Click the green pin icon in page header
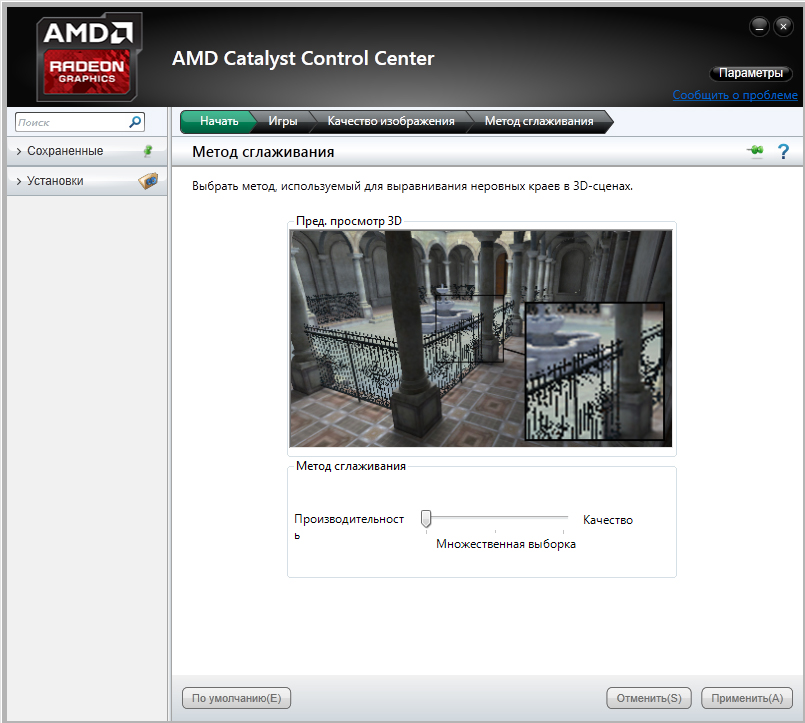The width and height of the screenshot is (805, 723). coord(755,151)
